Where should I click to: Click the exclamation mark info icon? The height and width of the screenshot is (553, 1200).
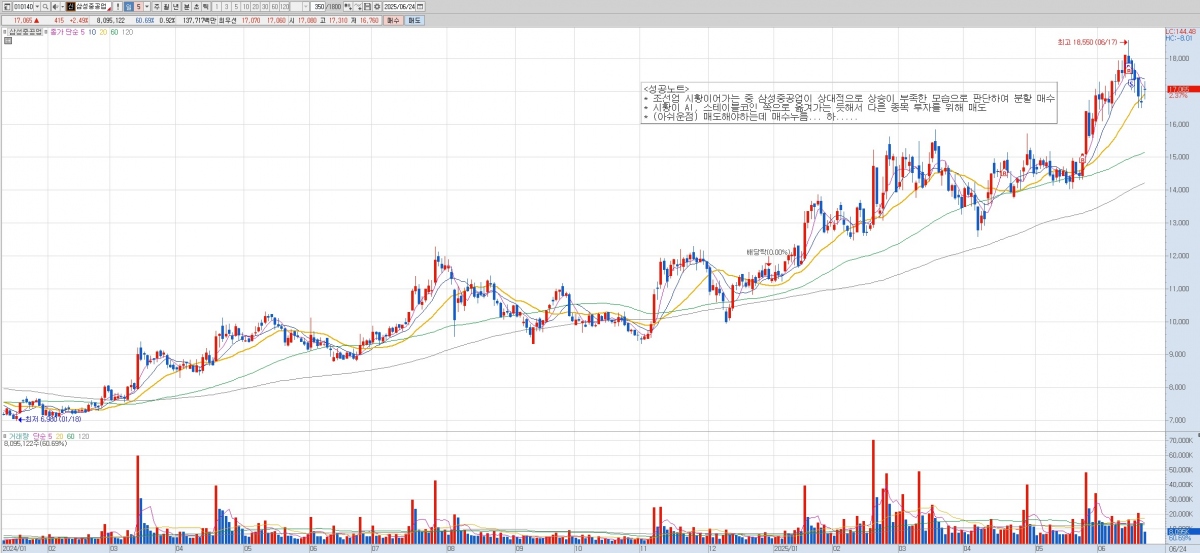tap(117, 6)
